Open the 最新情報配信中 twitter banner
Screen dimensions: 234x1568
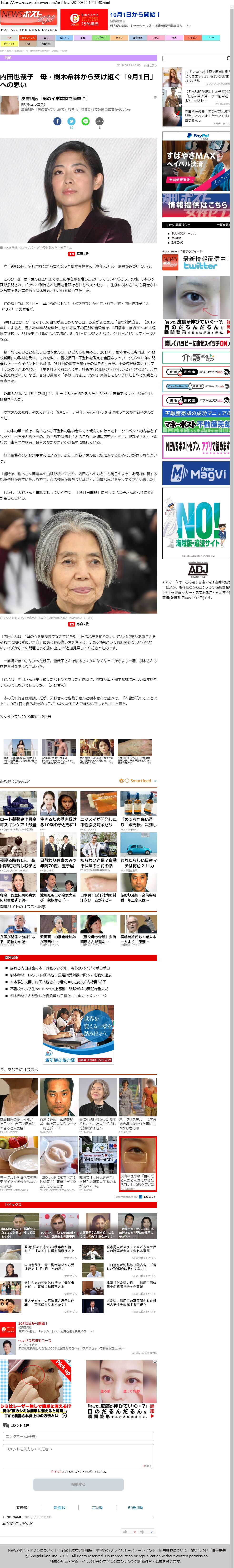(x=196, y=263)
